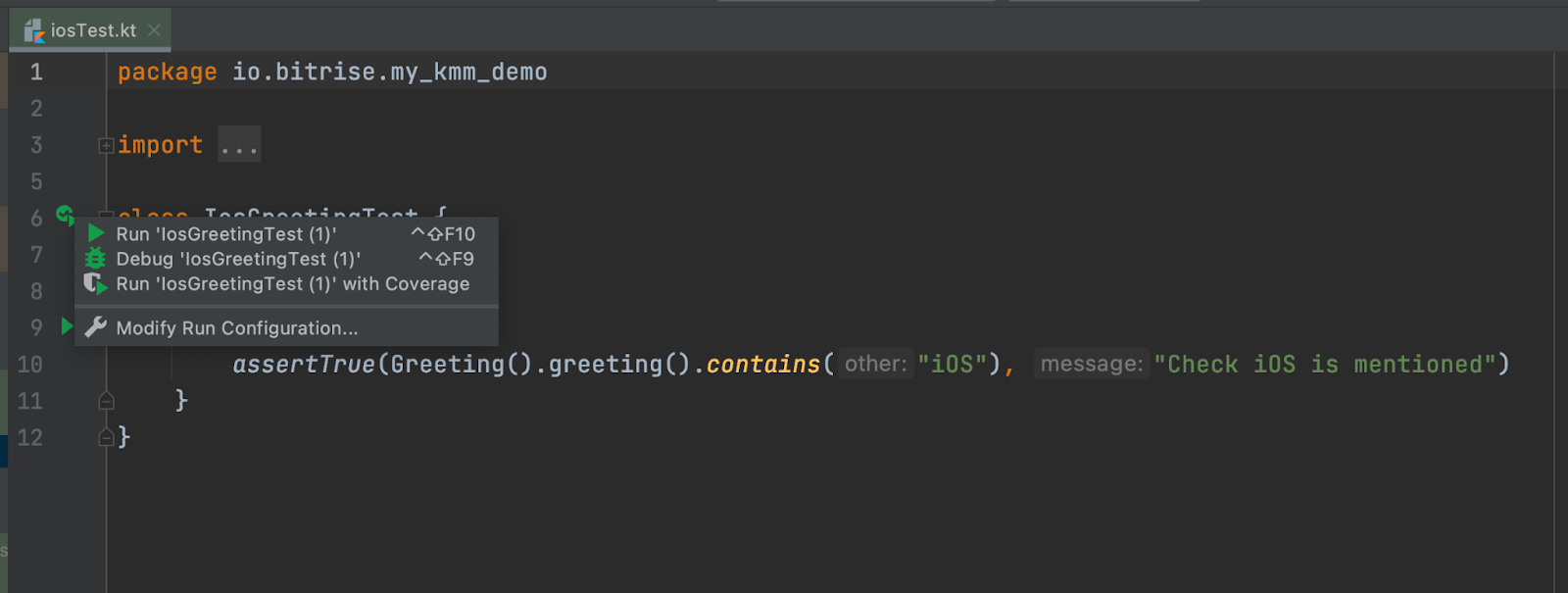Open Modify Run Configuration...
This screenshot has height=593, width=1568.
(x=237, y=328)
